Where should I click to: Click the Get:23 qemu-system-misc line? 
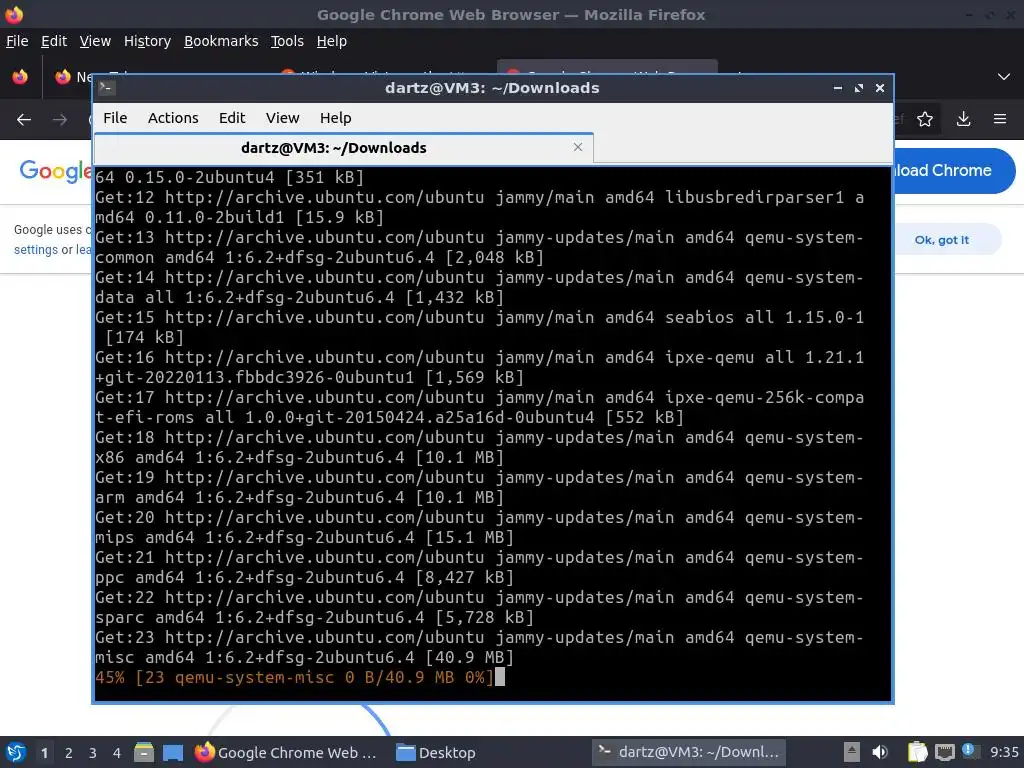[479, 647]
